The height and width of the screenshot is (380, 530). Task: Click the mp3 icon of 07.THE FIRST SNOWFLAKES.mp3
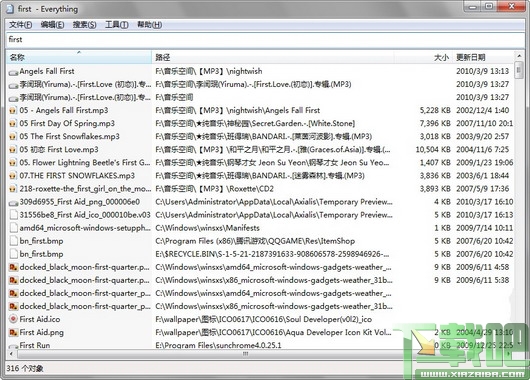[13, 176]
